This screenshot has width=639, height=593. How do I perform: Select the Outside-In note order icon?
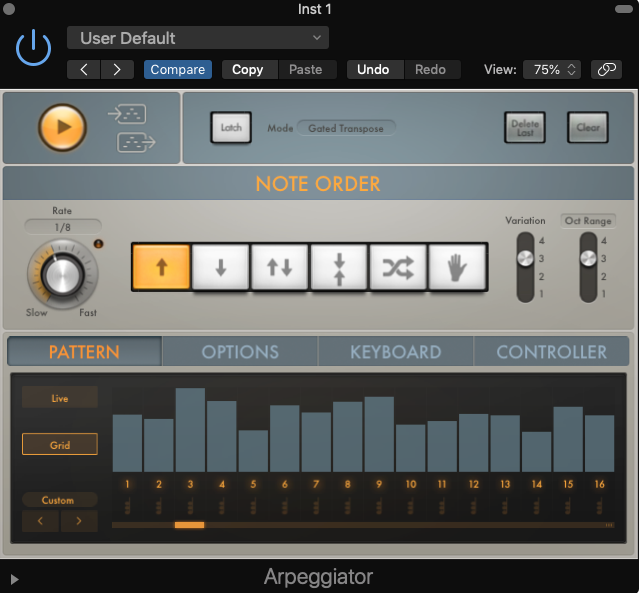[339, 267]
